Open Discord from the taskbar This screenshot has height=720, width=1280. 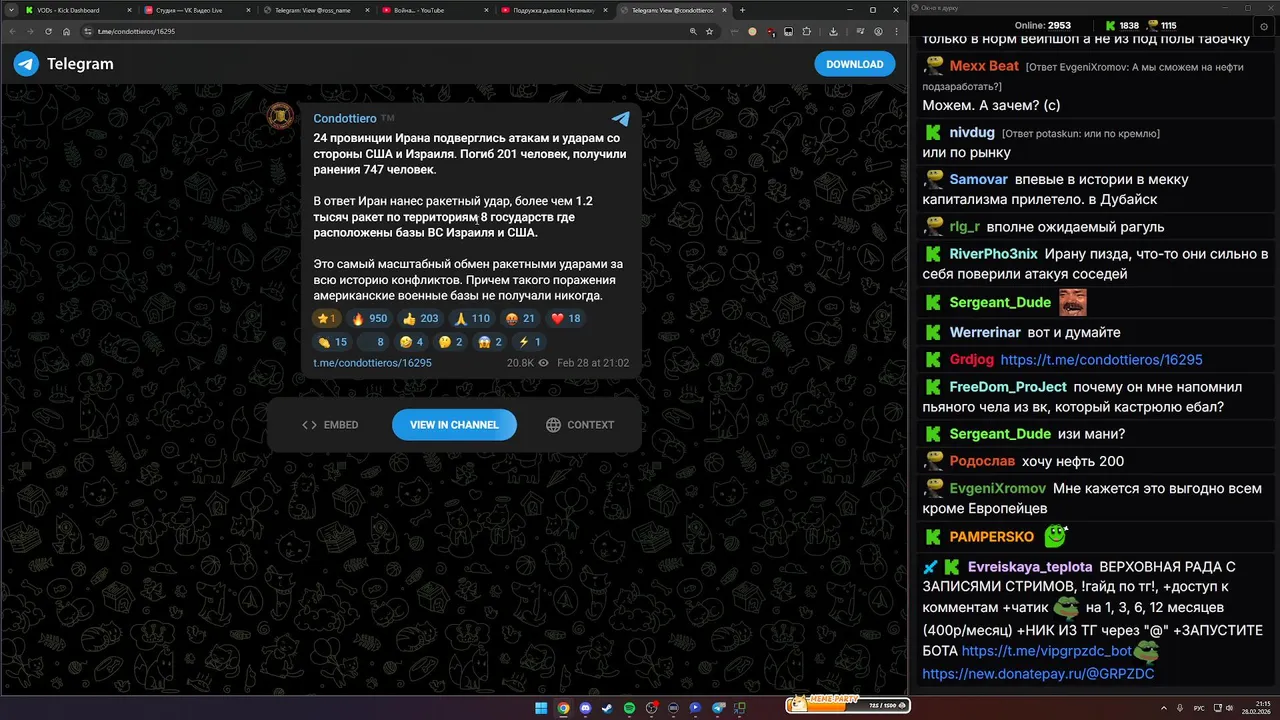click(x=585, y=707)
